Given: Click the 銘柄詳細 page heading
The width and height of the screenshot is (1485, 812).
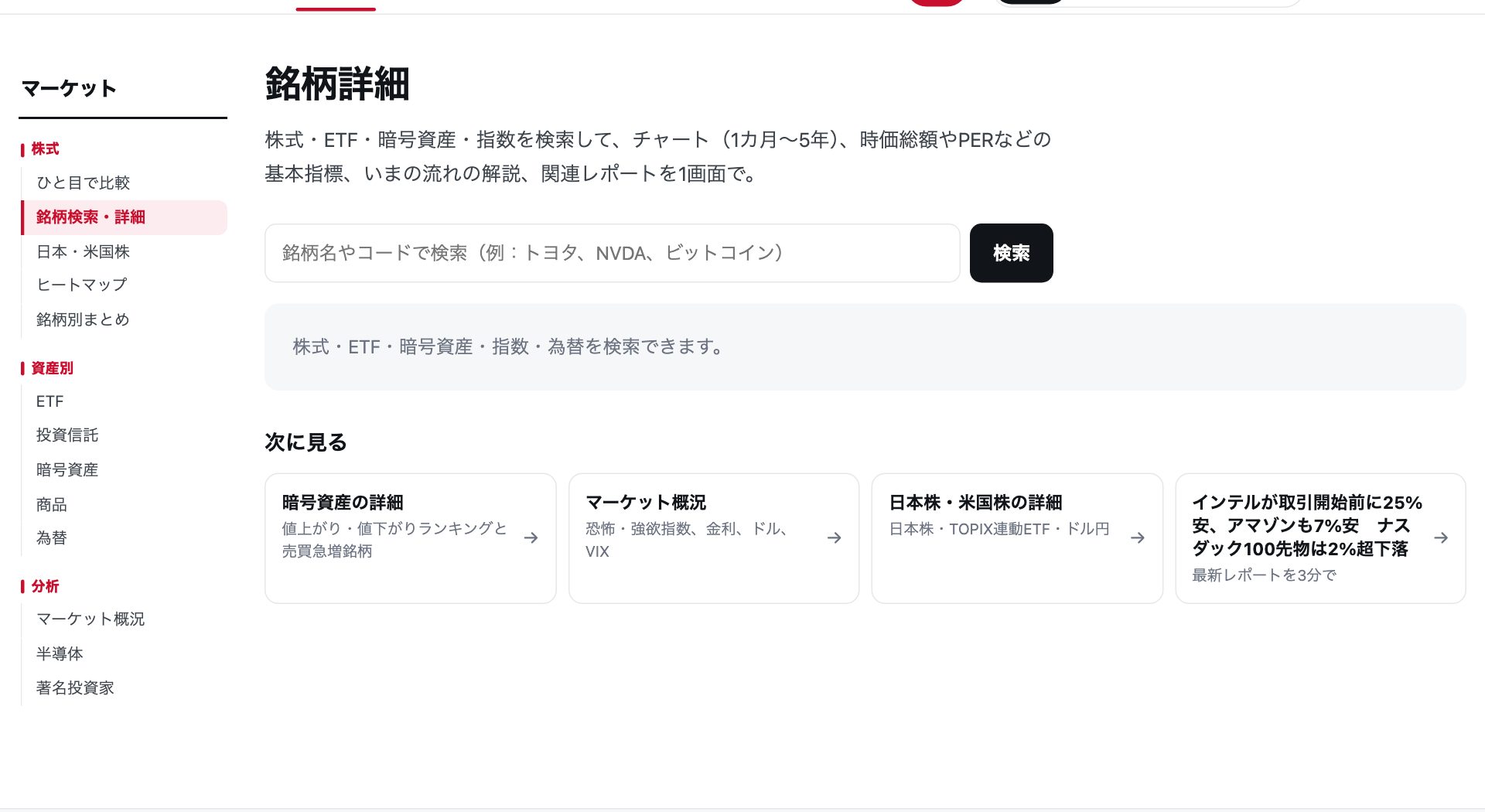Looking at the screenshot, I should (x=337, y=84).
